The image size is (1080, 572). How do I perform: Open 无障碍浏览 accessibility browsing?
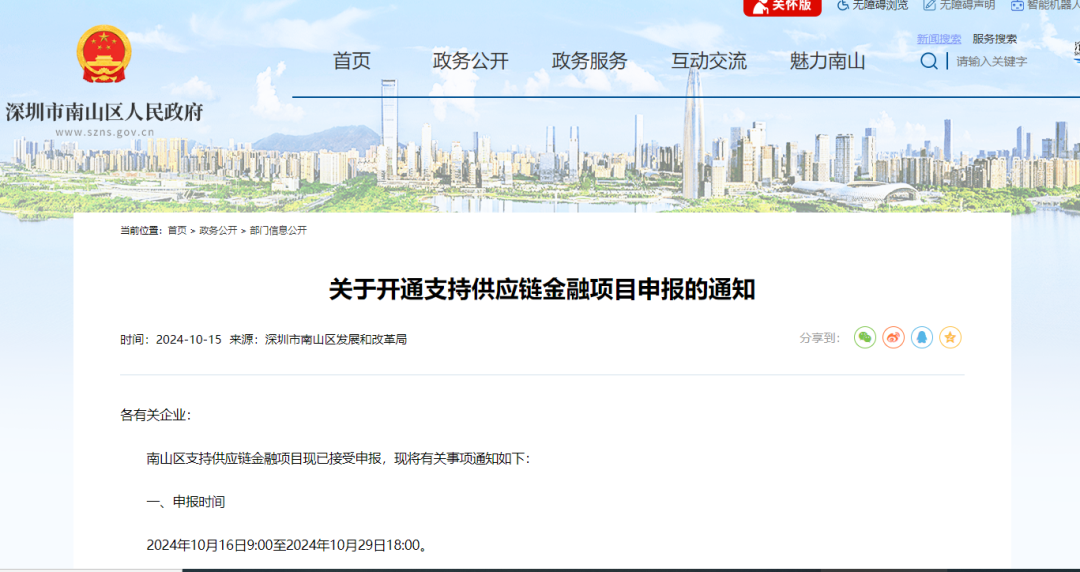click(x=873, y=6)
